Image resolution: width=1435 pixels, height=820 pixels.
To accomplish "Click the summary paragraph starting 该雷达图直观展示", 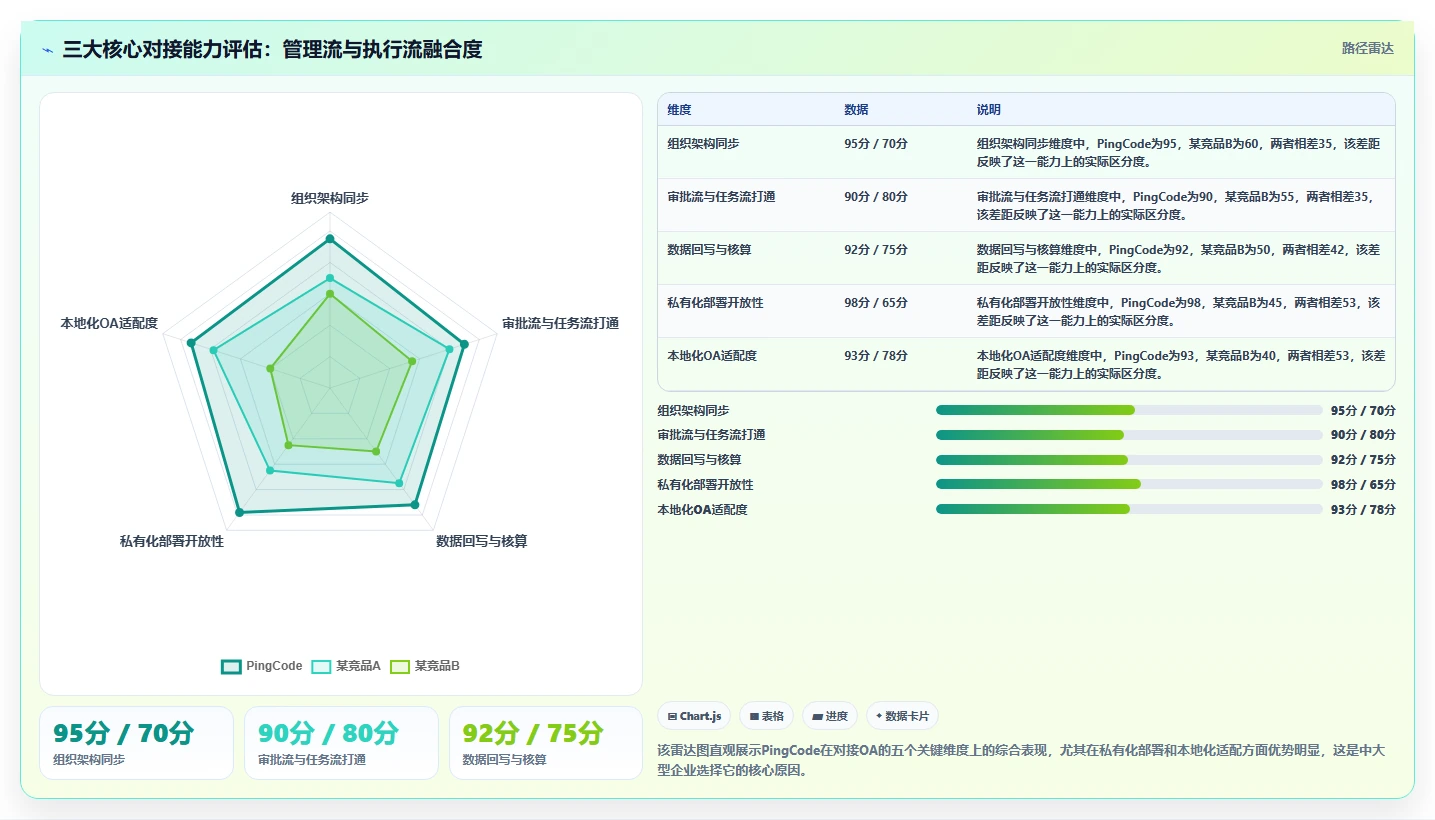I will pyautogui.click(x=1021, y=760).
